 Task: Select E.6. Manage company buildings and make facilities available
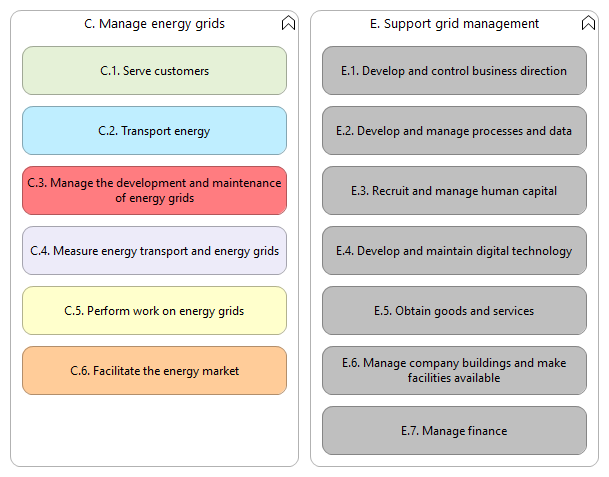454,371
